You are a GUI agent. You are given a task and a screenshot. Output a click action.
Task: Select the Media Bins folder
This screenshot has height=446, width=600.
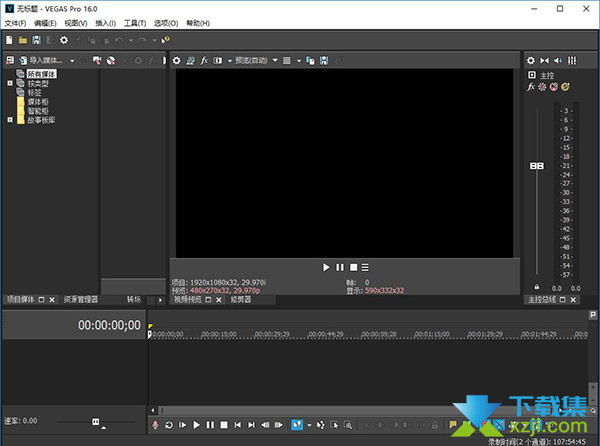point(38,101)
